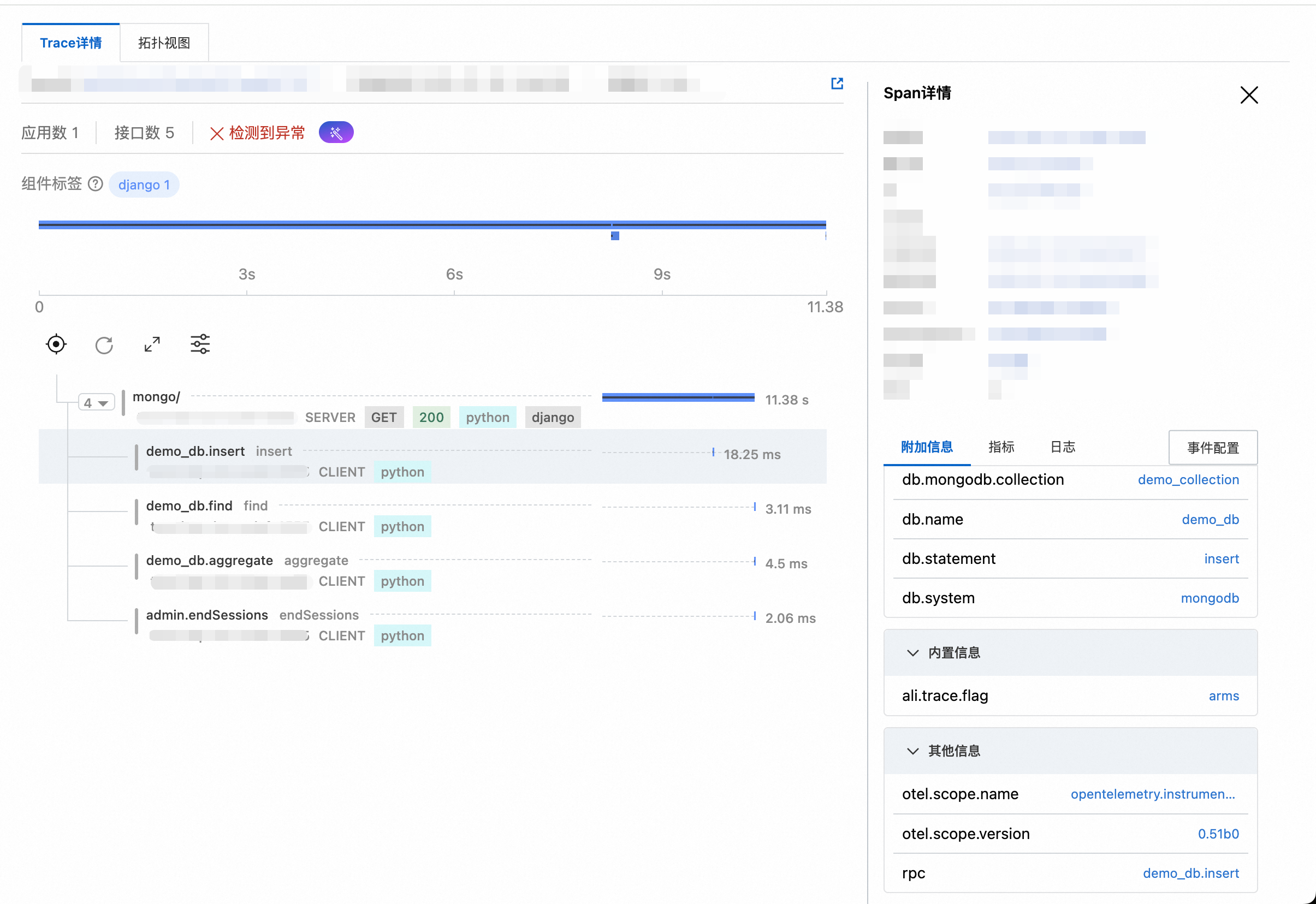Click the locate/target span icon
Screen dimensions: 1316x904
[x=56, y=344]
